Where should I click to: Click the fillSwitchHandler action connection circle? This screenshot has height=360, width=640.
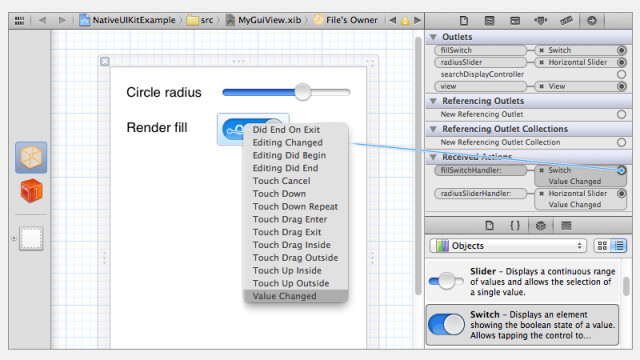[x=621, y=171]
